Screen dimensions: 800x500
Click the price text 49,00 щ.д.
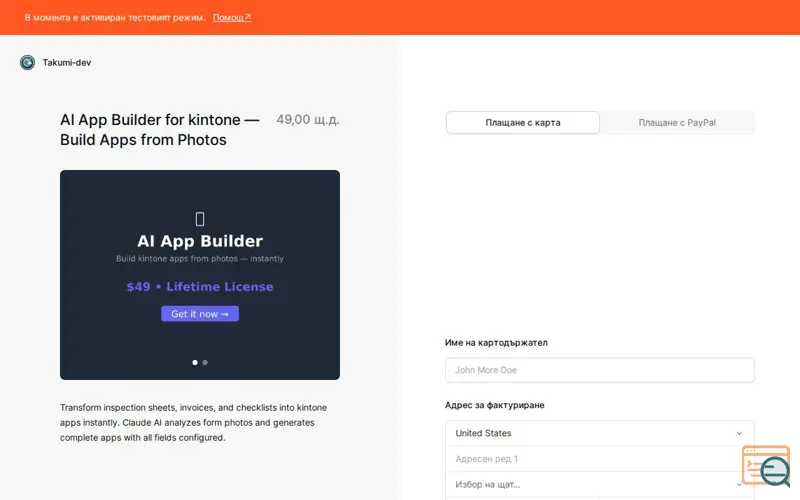(308, 119)
